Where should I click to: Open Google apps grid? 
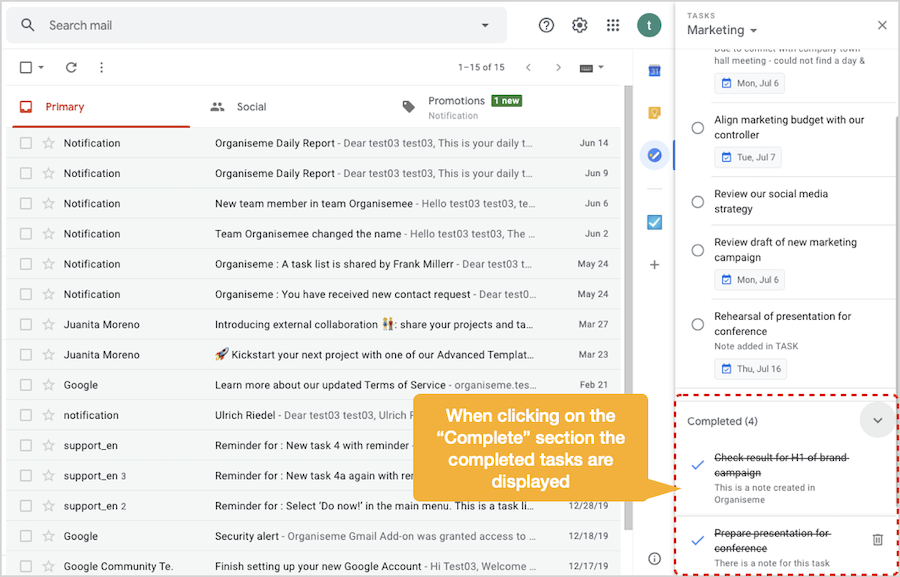tap(613, 25)
